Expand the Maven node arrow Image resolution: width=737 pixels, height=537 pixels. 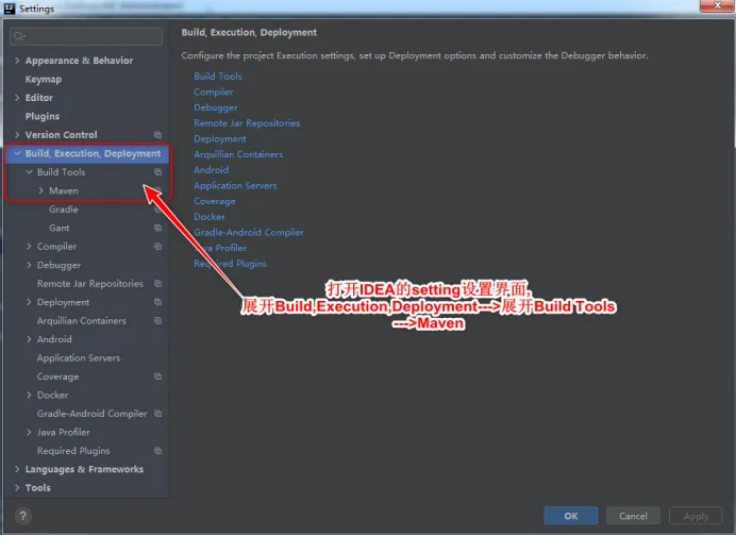41,191
